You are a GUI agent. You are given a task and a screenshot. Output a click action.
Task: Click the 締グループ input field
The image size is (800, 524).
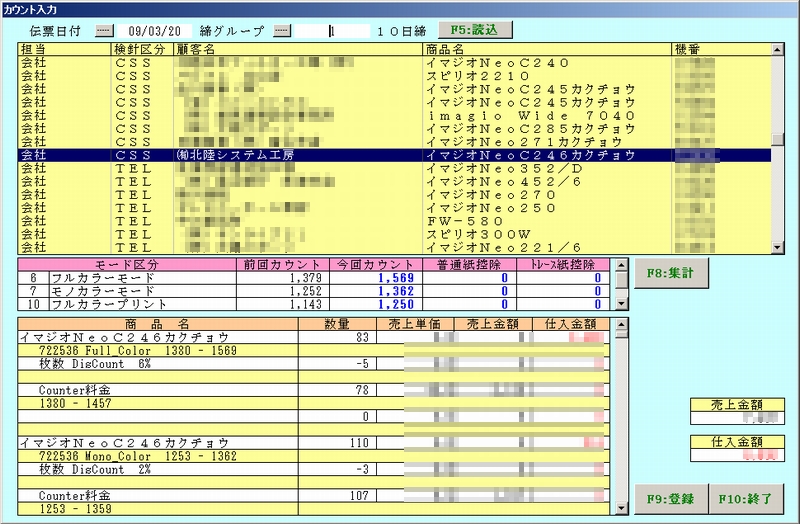click(332, 31)
